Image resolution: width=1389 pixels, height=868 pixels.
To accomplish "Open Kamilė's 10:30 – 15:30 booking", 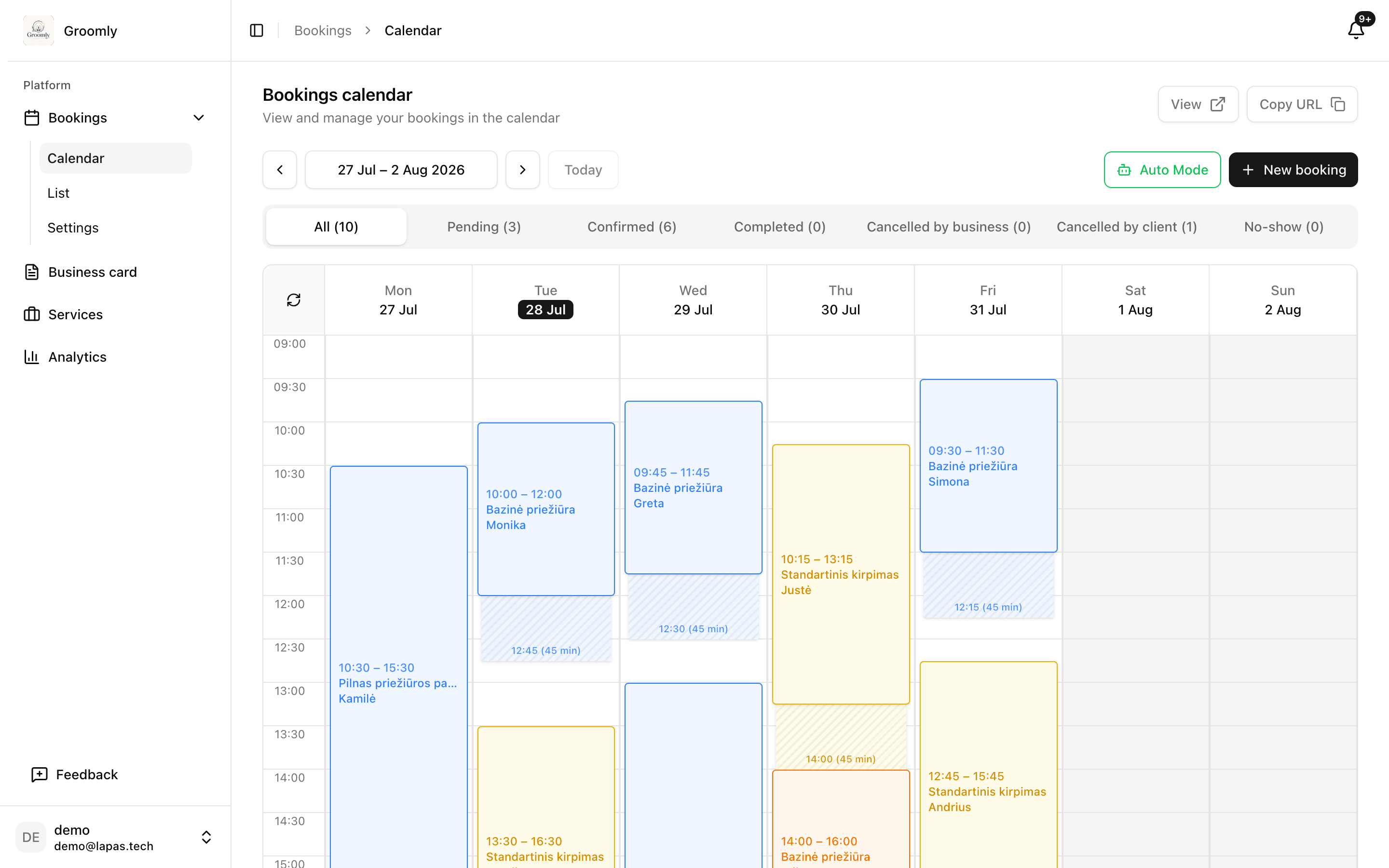I will pos(398,666).
